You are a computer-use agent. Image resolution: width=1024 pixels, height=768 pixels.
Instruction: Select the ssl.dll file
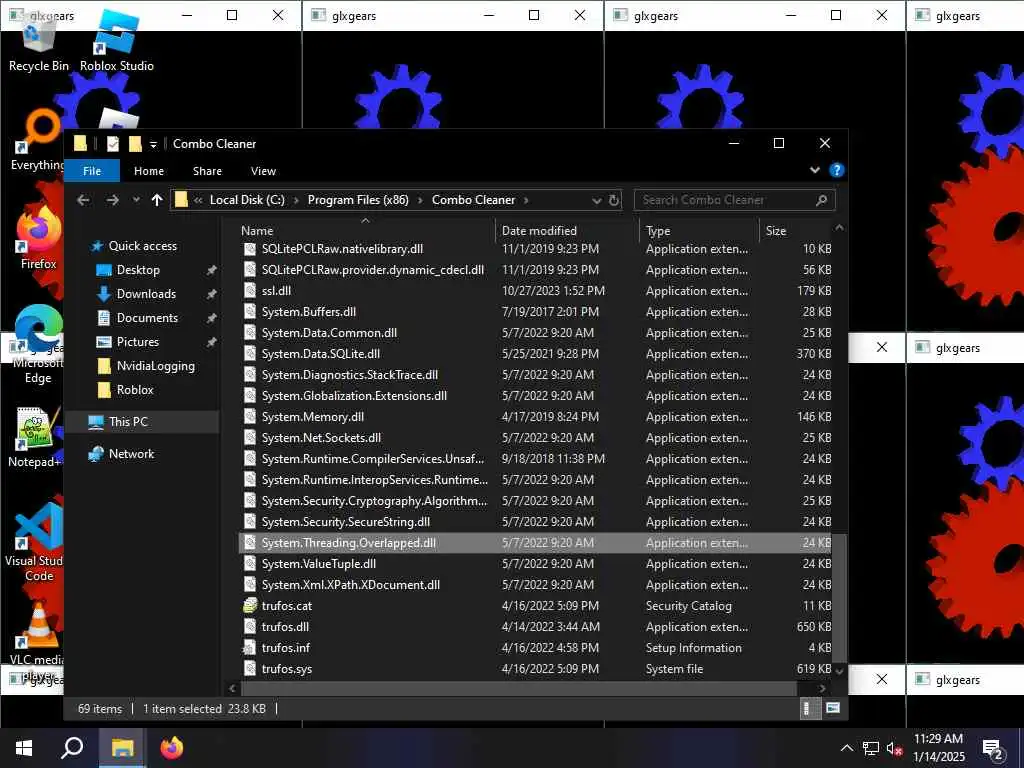click(536, 291)
